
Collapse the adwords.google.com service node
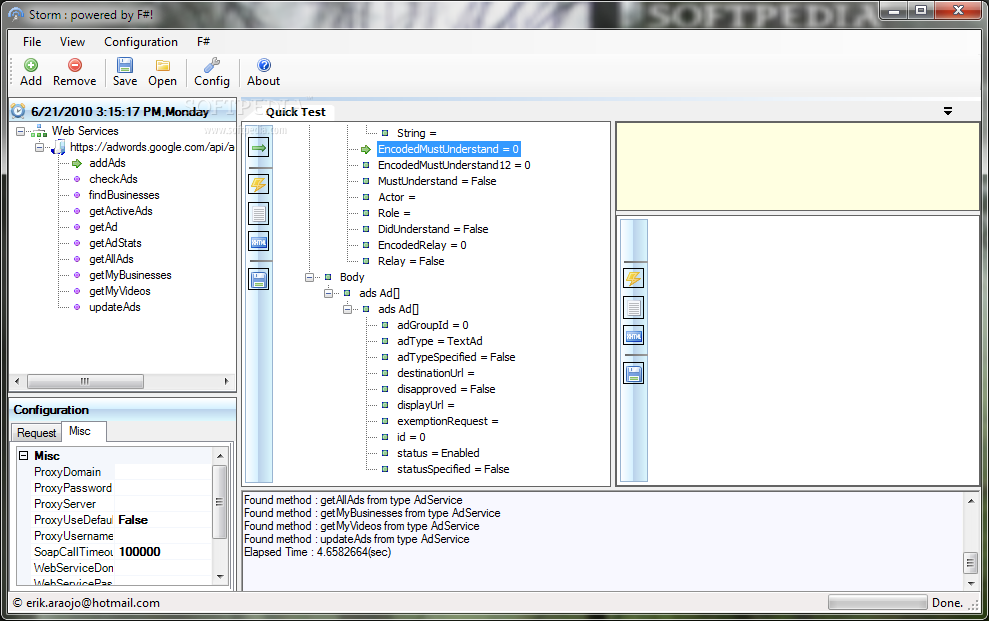point(39,147)
